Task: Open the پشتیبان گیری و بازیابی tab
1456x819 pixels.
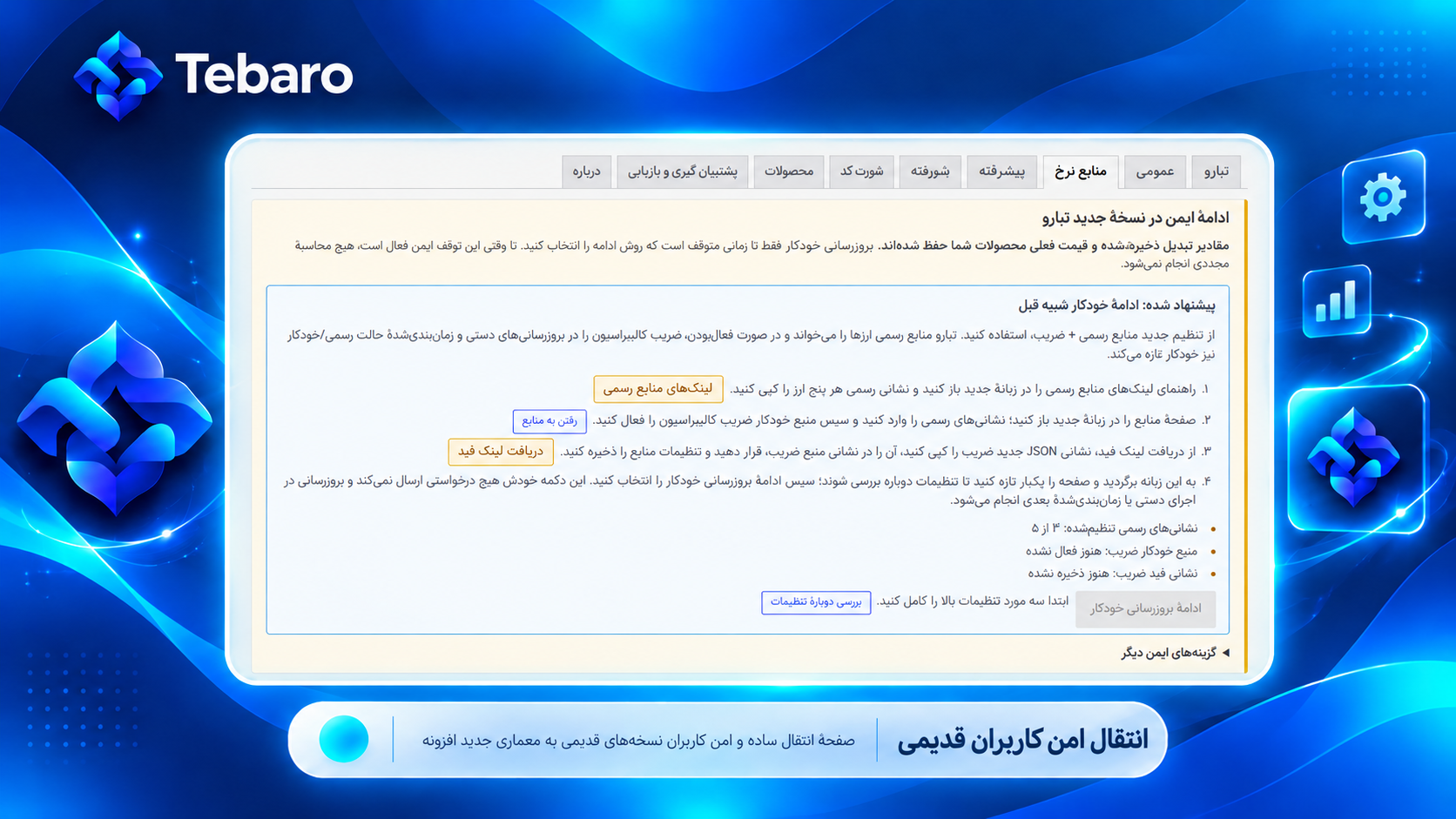Action: (x=683, y=171)
